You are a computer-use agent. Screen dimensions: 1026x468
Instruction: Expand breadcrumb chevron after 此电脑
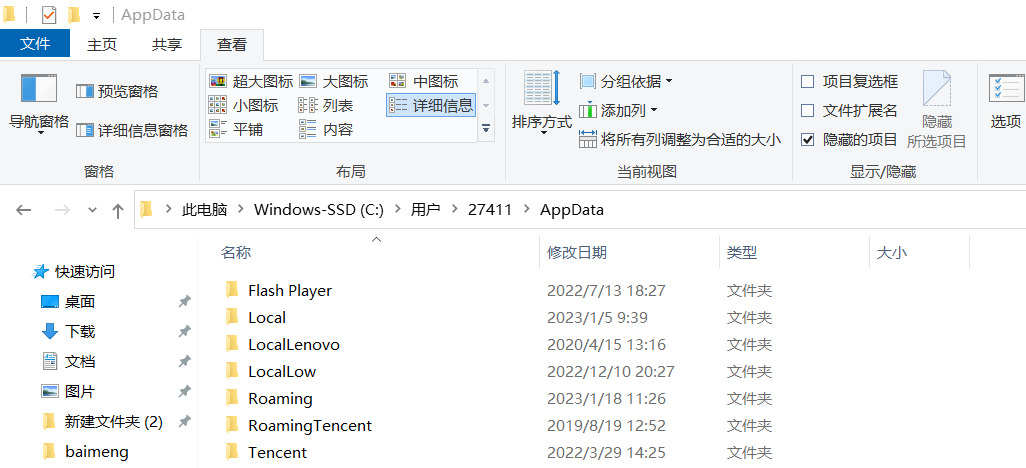click(241, 210)
